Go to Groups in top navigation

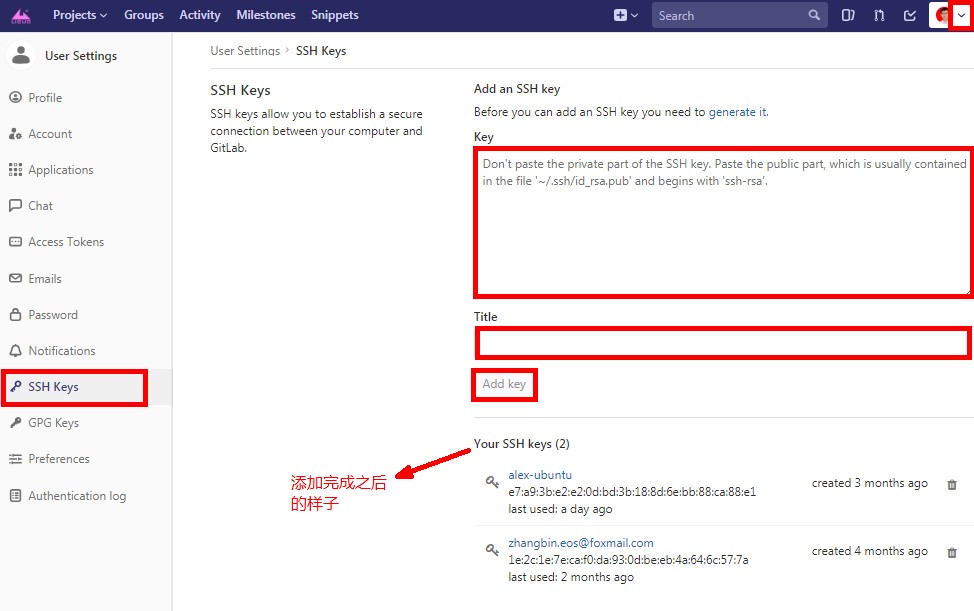click(144, 15)
